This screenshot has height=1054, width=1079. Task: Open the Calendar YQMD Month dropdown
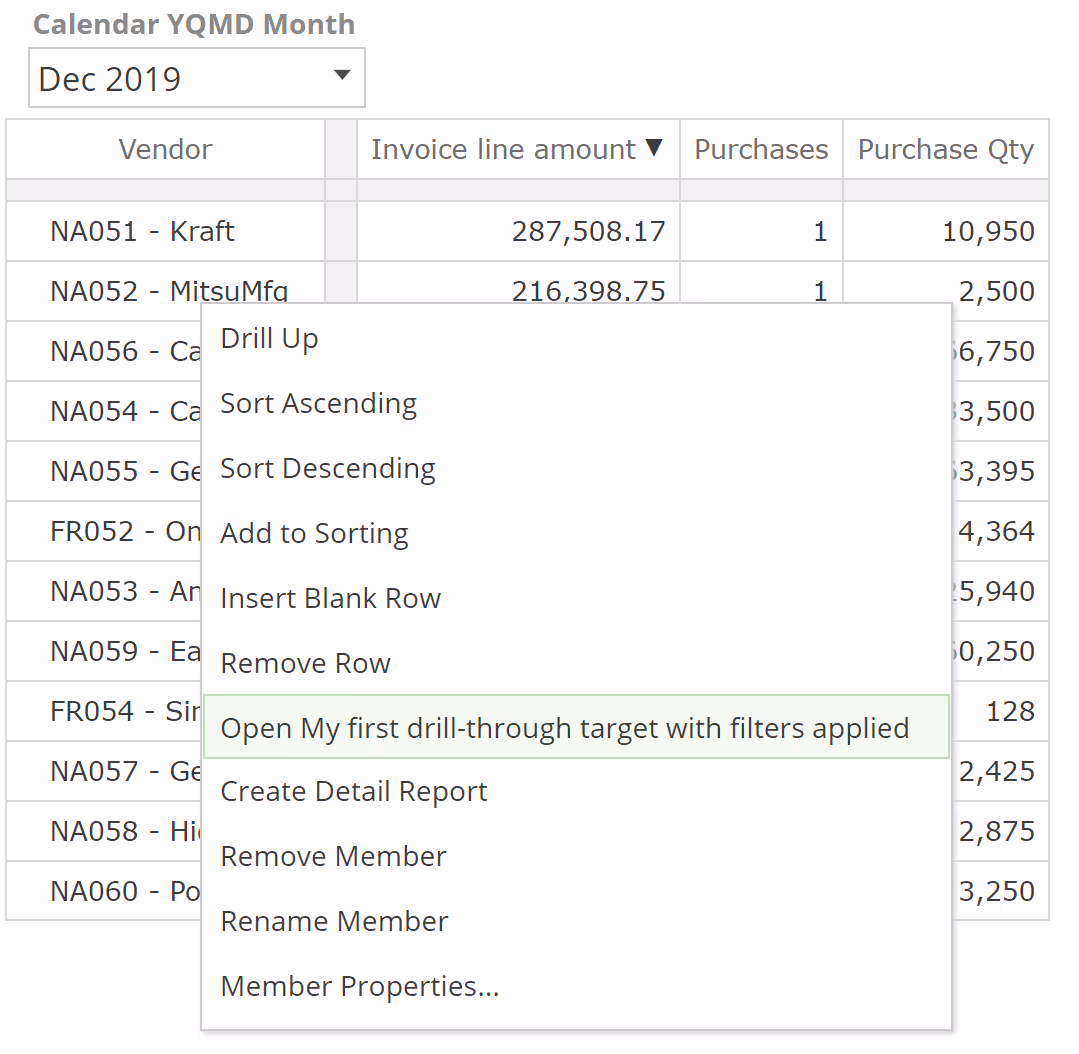tap(341, 76)
